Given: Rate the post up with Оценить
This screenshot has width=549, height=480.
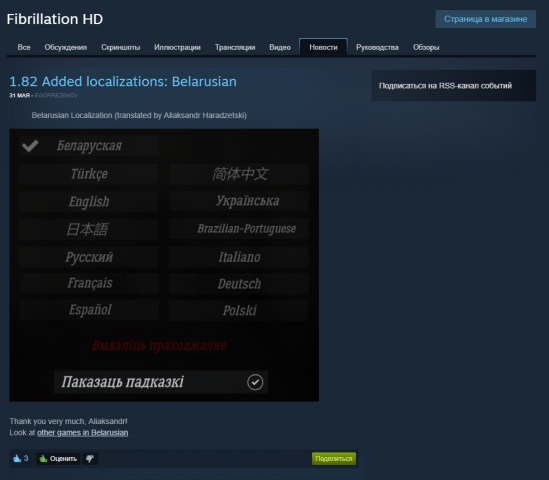Looking at the screenshot, I should 58,459.
